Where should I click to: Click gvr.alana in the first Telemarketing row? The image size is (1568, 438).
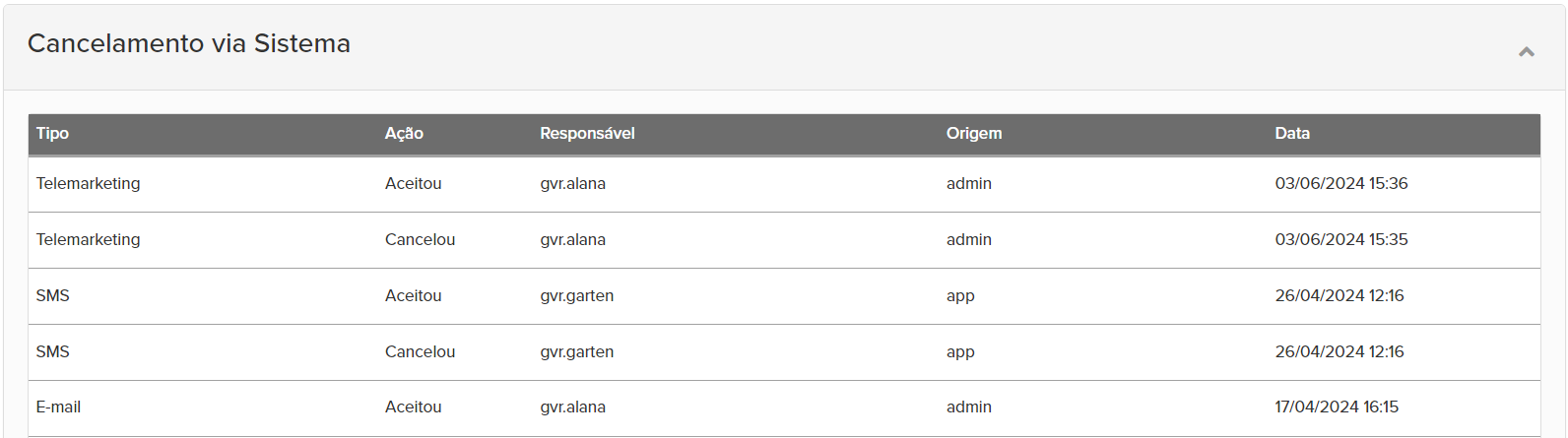click(x=573, y=183)
